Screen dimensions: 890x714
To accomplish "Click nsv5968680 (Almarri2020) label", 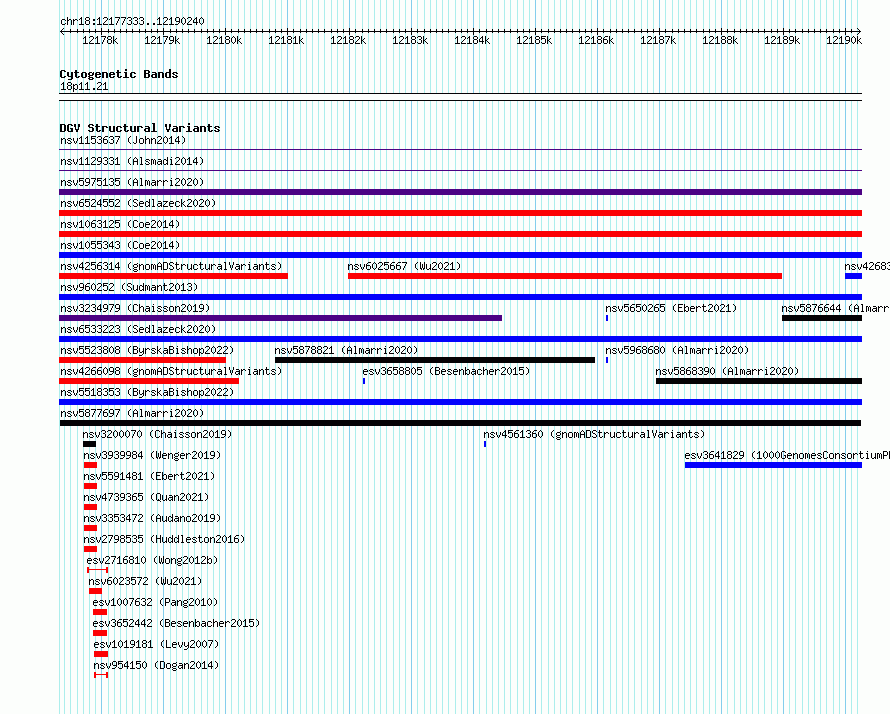I will pos(677,350).
